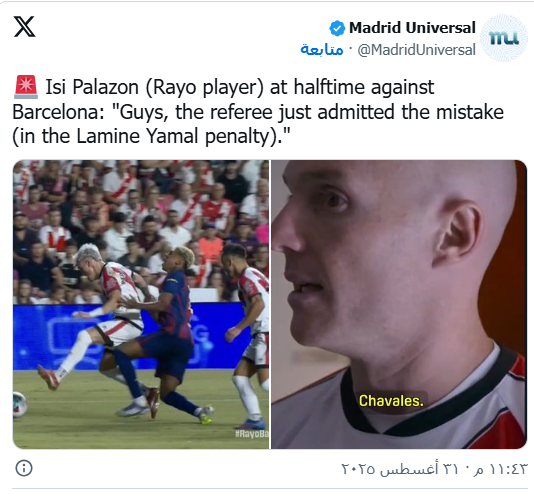534x497 pixels.
Task: Click the crowd in the stands
Action: 141,218
